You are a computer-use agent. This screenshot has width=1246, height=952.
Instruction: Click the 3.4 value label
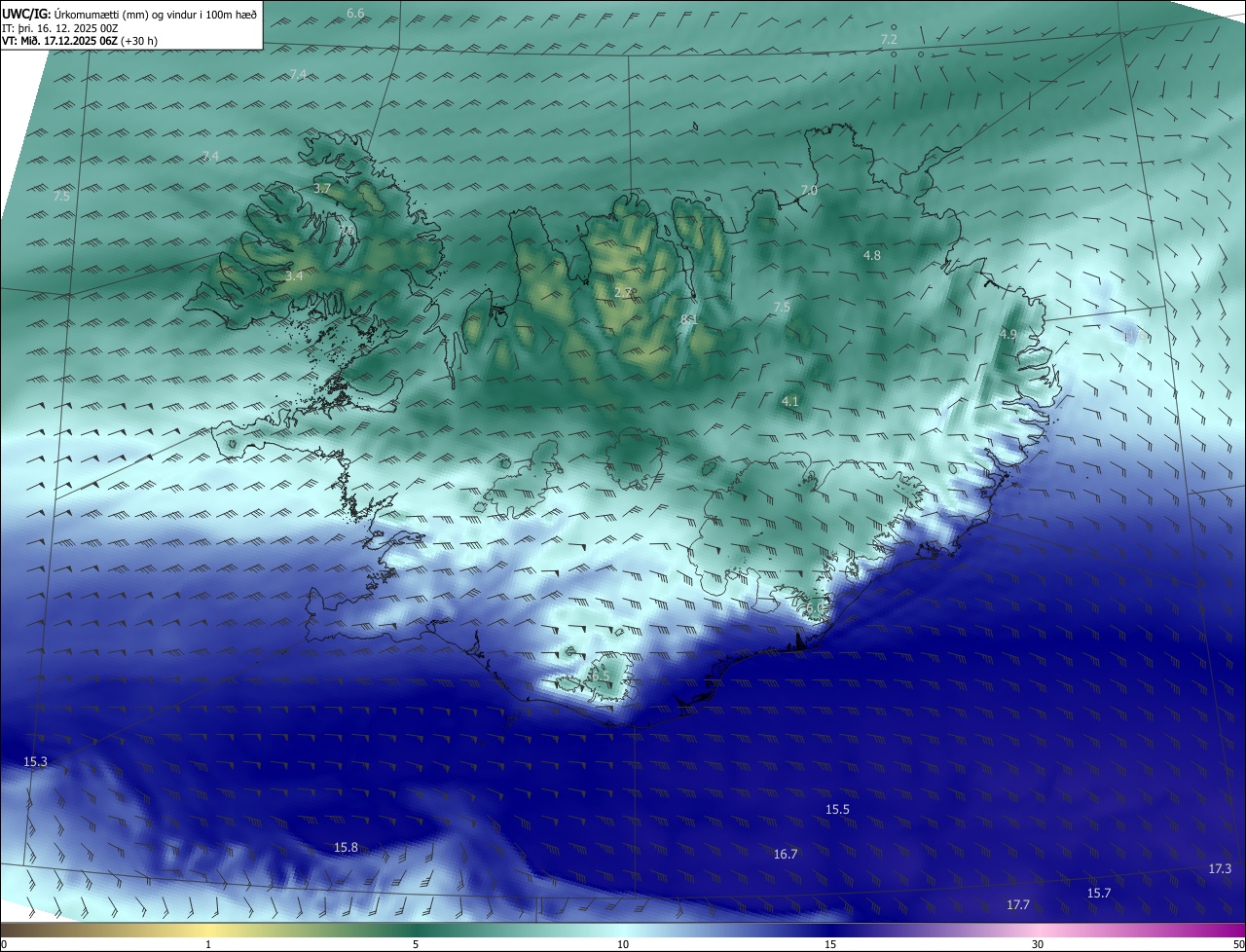click(x=294, y=276)
